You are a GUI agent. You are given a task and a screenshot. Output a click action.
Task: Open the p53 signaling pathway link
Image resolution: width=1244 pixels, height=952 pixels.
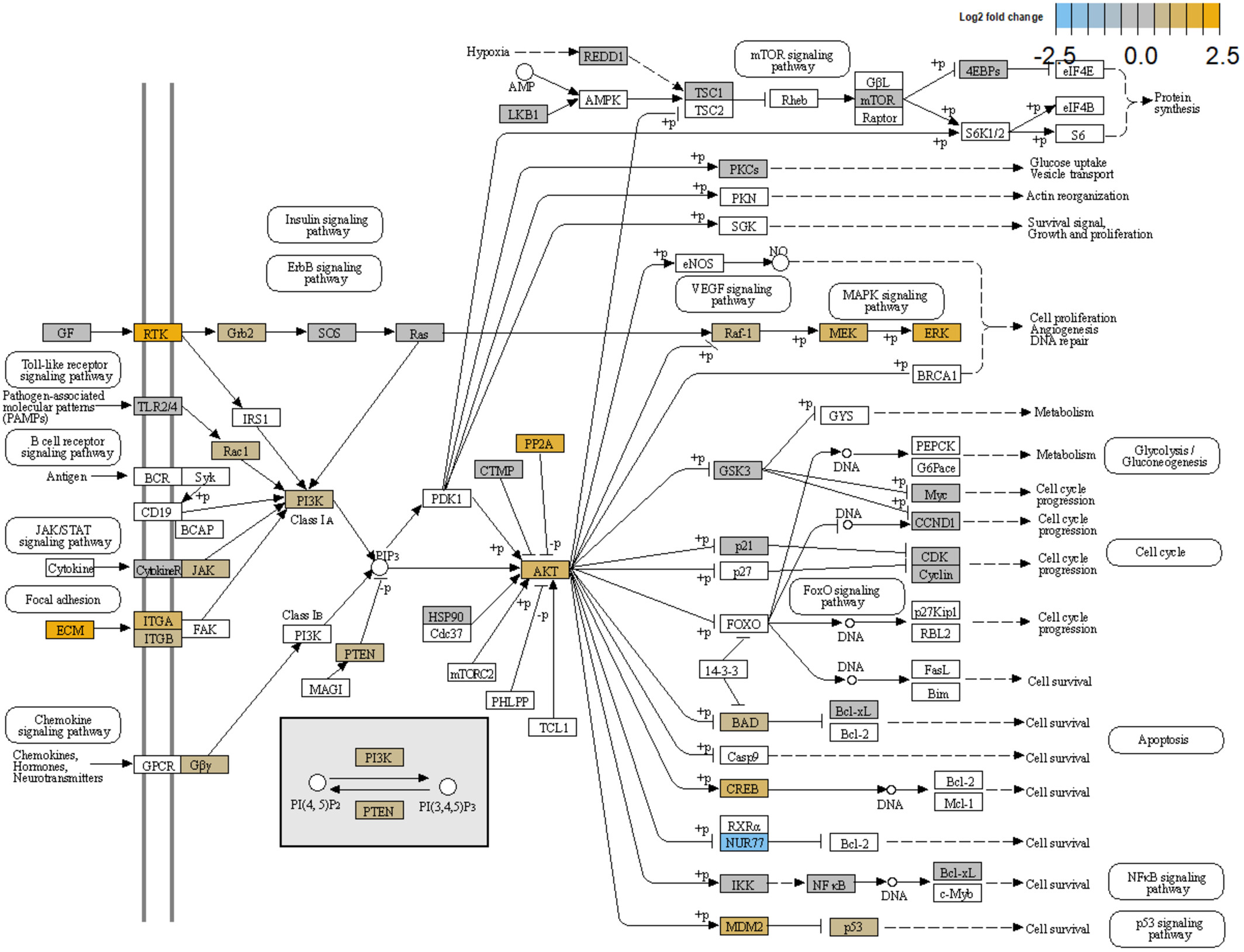click(1168, 929)
